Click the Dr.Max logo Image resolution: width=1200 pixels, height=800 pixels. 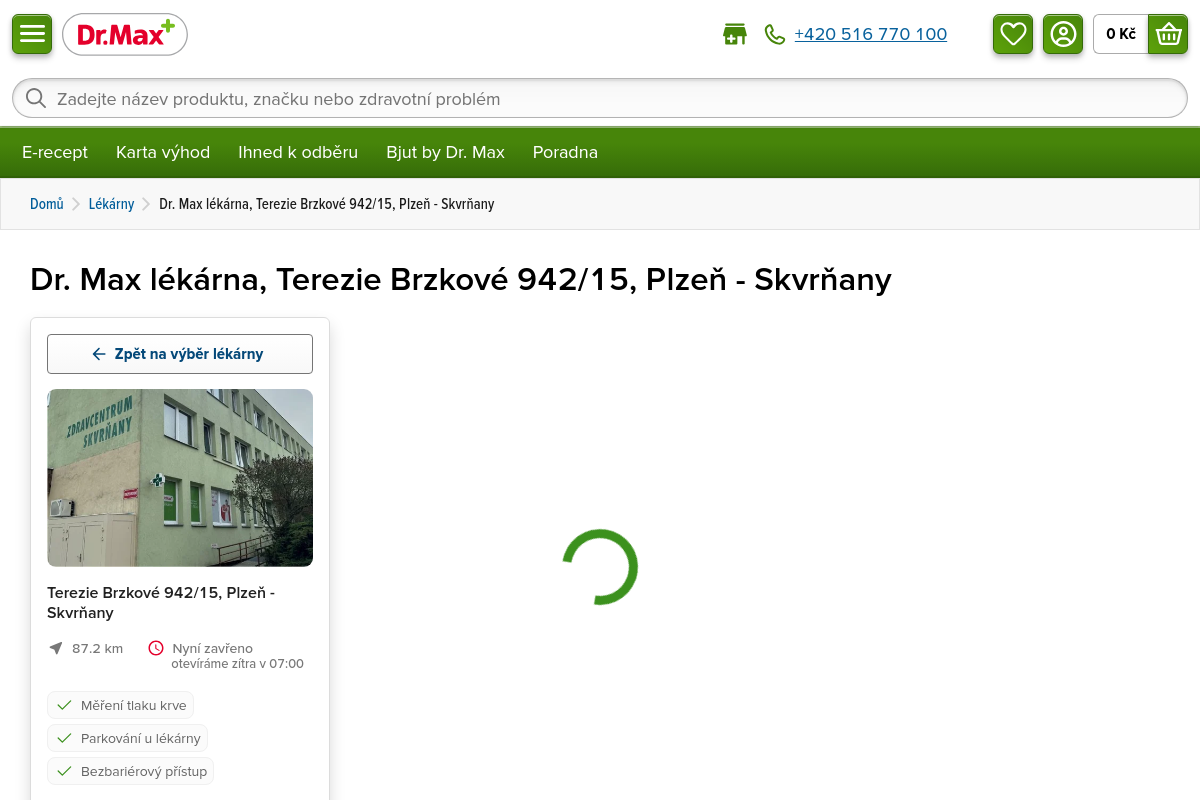pyautogui.click(x=125, y=35)
